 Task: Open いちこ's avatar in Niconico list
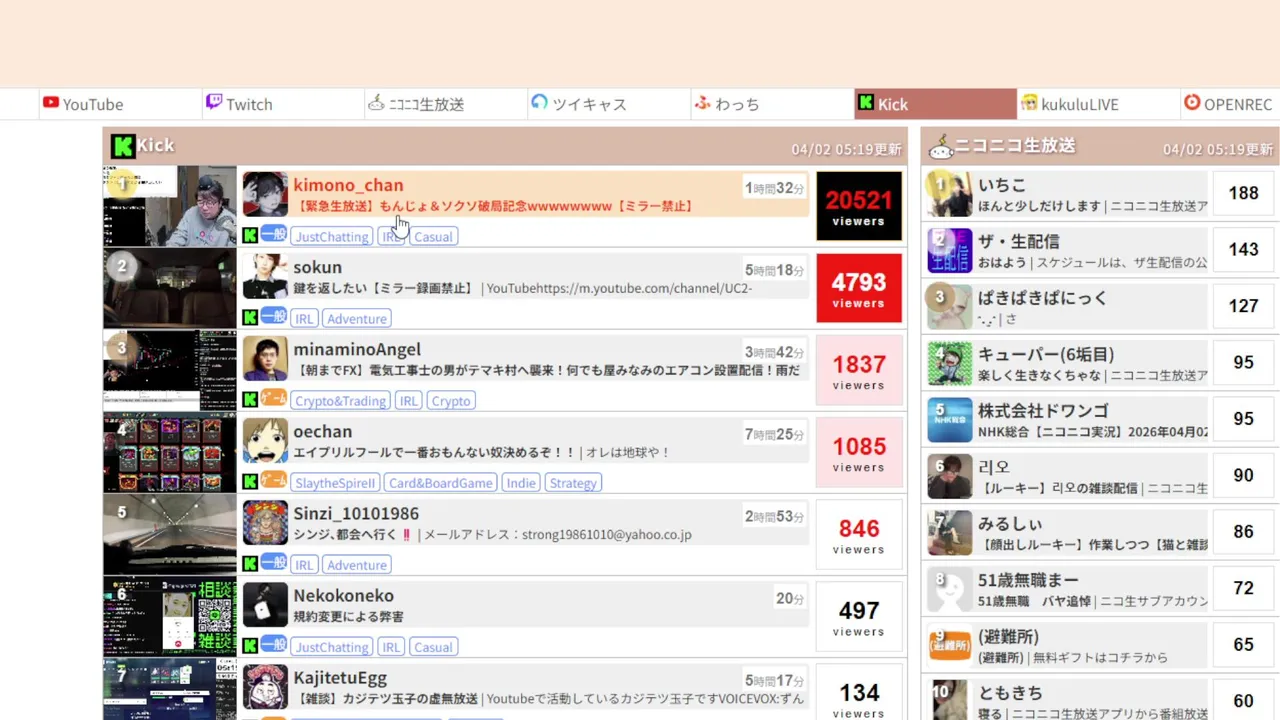coord(949,193)
